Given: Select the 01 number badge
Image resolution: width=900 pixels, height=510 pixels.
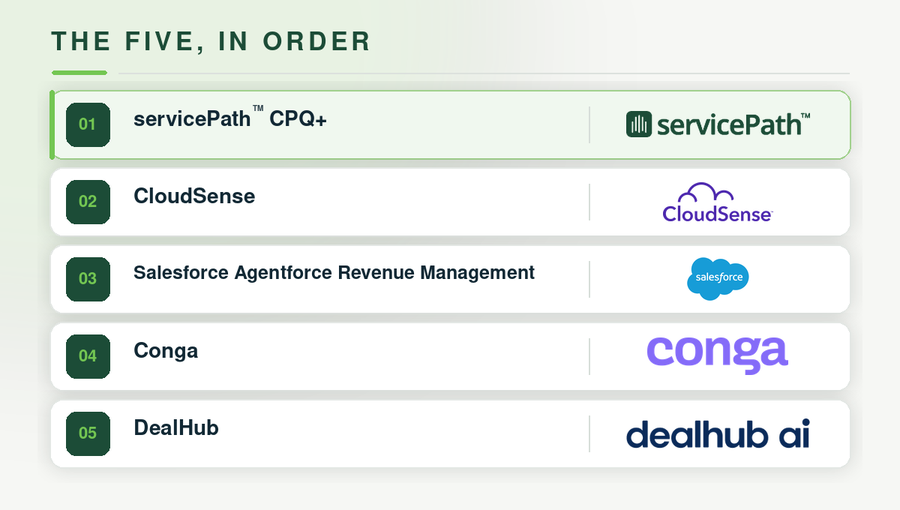Looking at the screenshot, I should point(88,124).
